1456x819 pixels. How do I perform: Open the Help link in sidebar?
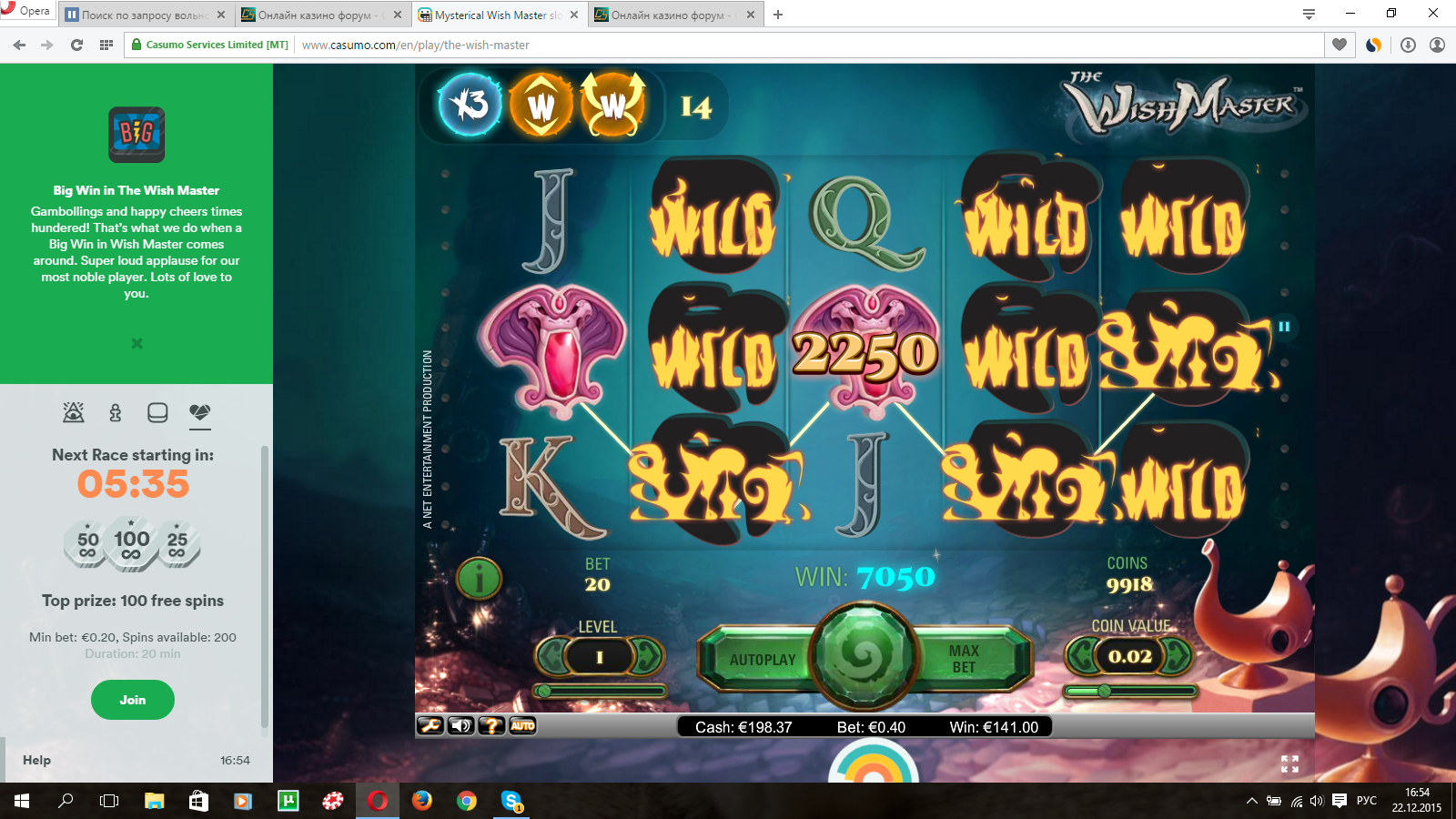(x=36, y=760)
